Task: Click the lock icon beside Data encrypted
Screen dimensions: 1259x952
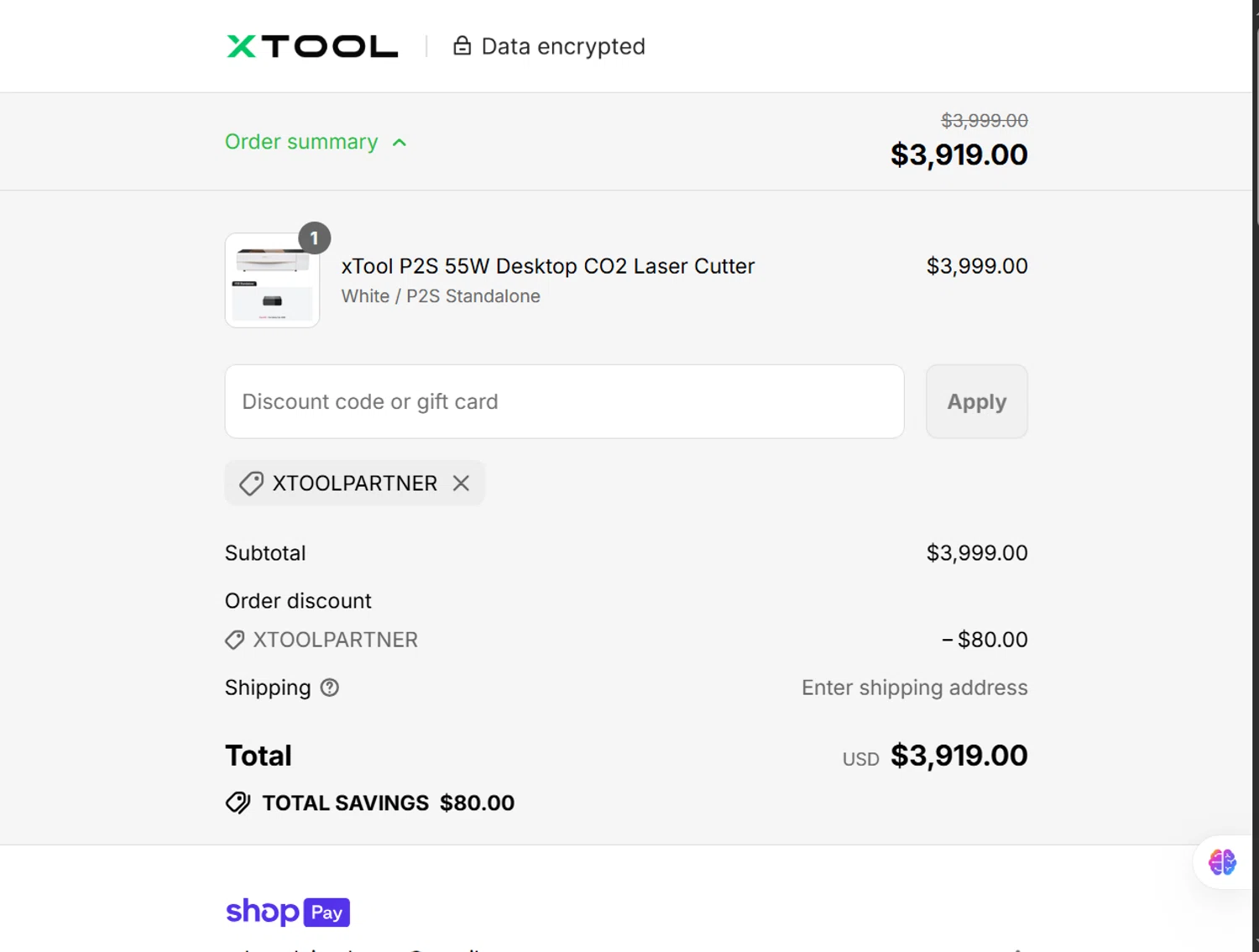Action: click(x=462, y=46)
